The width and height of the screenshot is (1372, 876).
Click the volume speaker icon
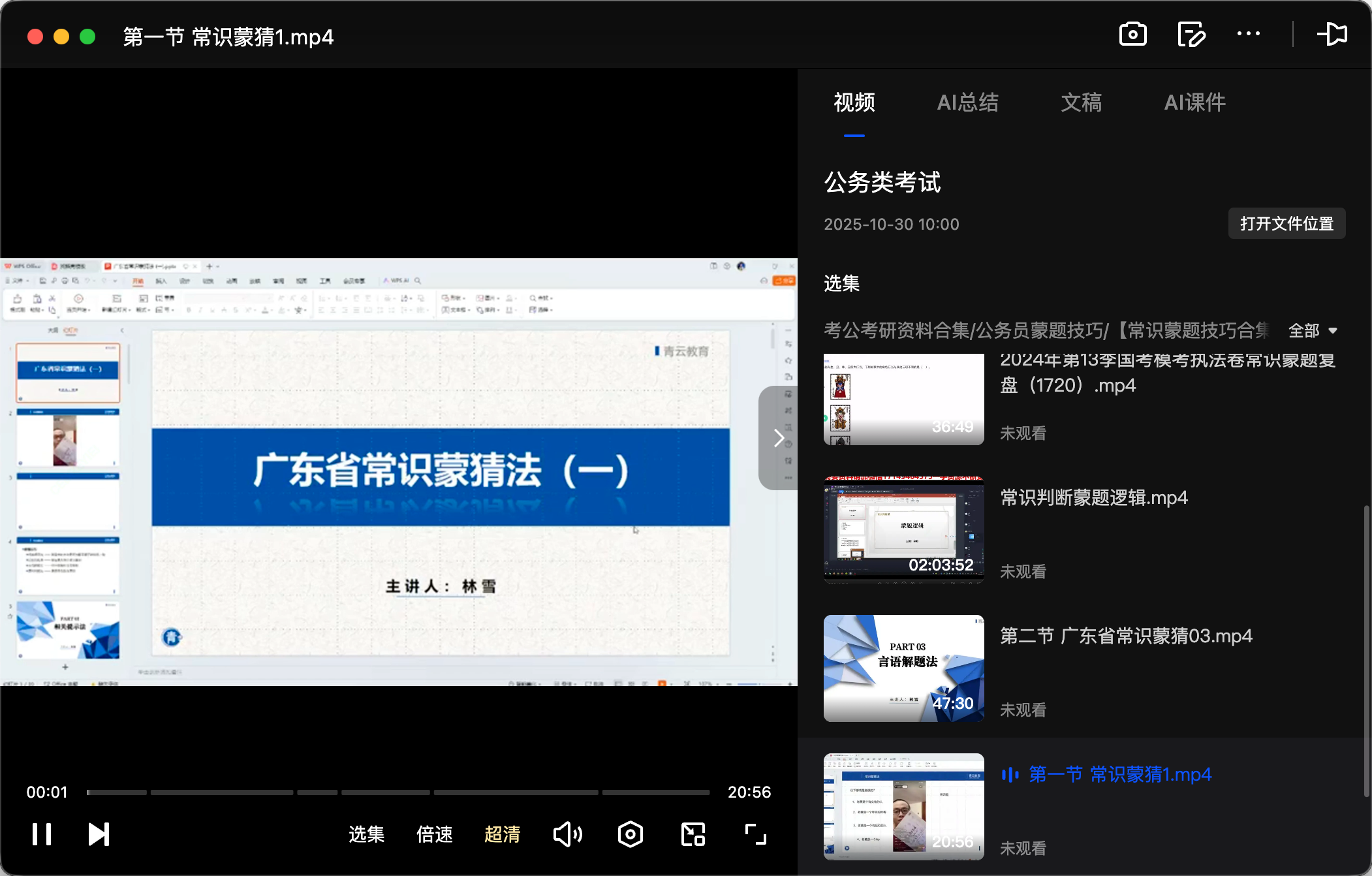tap(567, 834)
